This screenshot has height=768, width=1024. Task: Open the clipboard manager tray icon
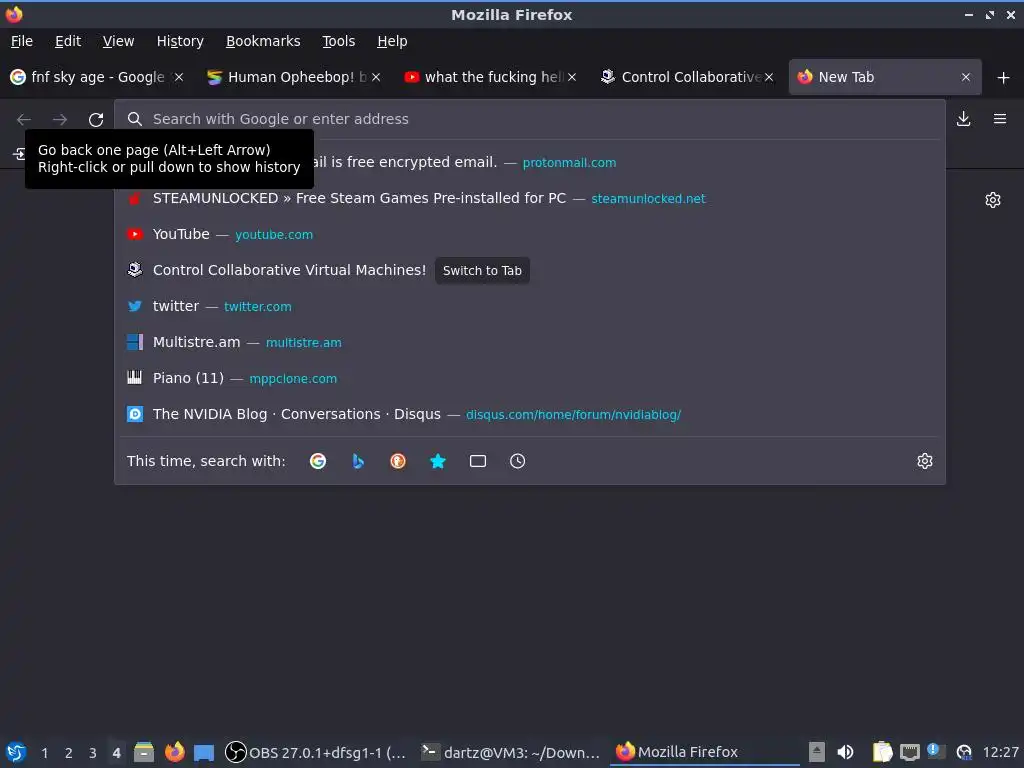pyautogui.click(x=882, y=752)
